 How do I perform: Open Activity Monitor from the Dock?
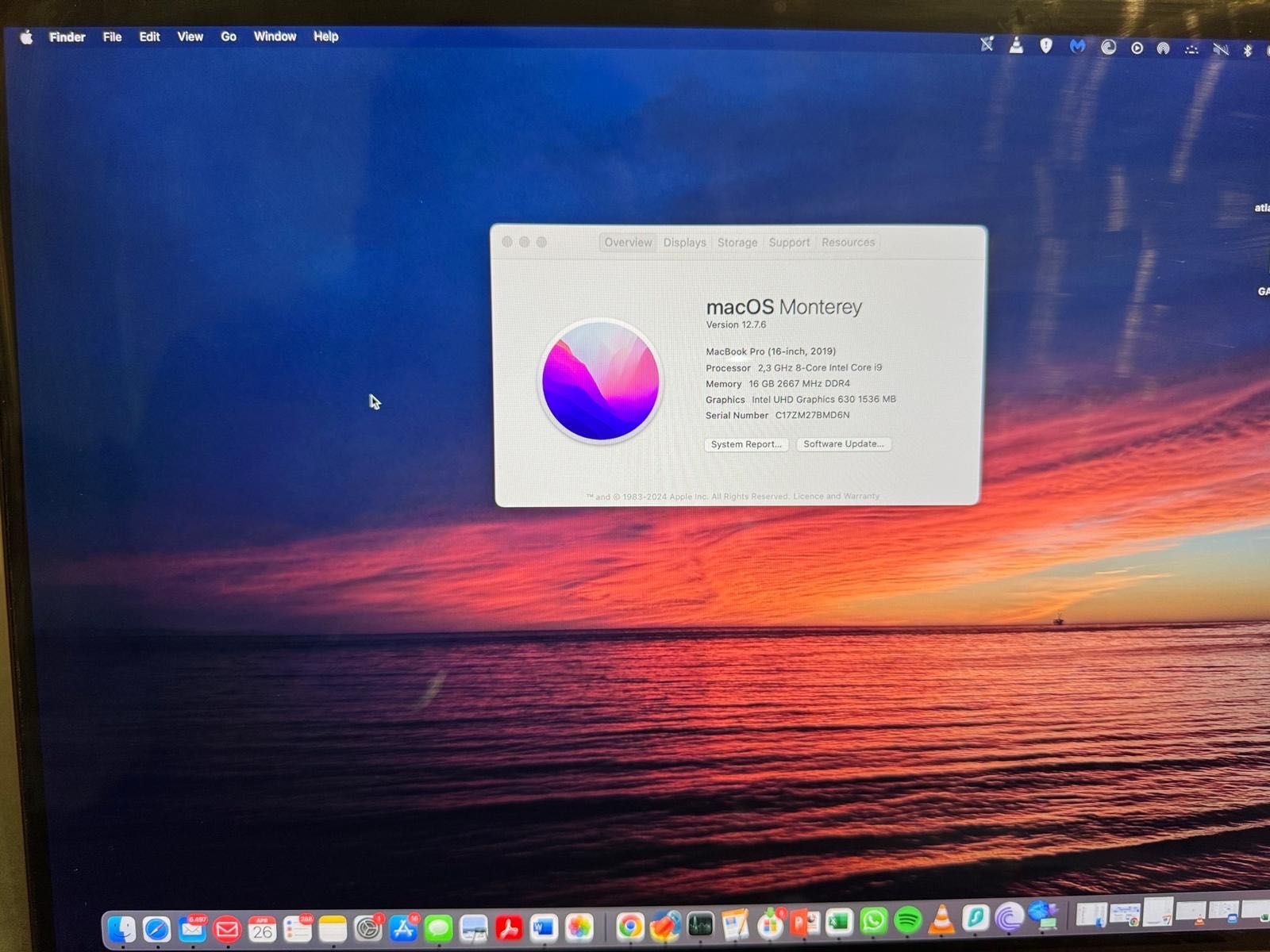700,923
